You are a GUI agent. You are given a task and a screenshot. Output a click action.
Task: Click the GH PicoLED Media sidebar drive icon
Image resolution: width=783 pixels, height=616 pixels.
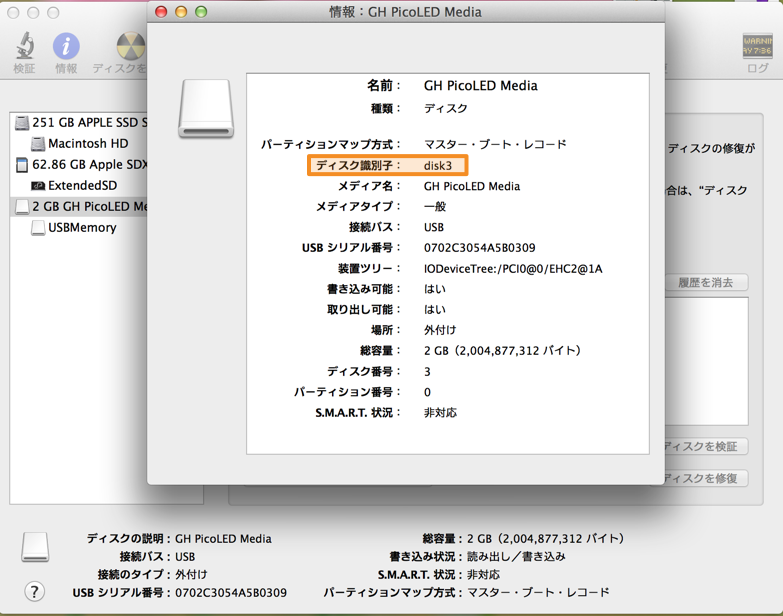(22, 207)
